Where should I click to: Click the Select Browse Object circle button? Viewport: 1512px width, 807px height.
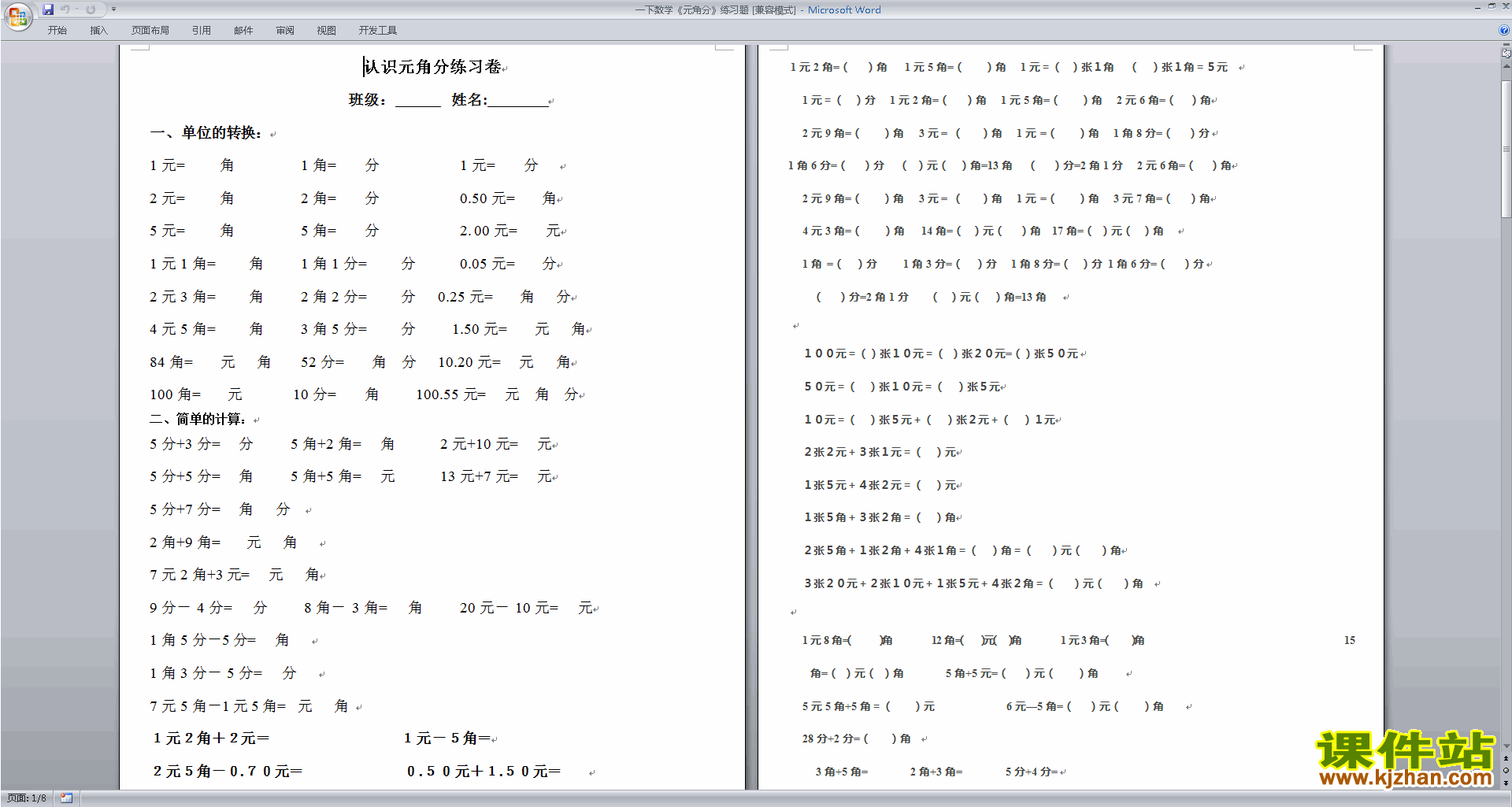pyautogui.click(x=1506, y=771)
